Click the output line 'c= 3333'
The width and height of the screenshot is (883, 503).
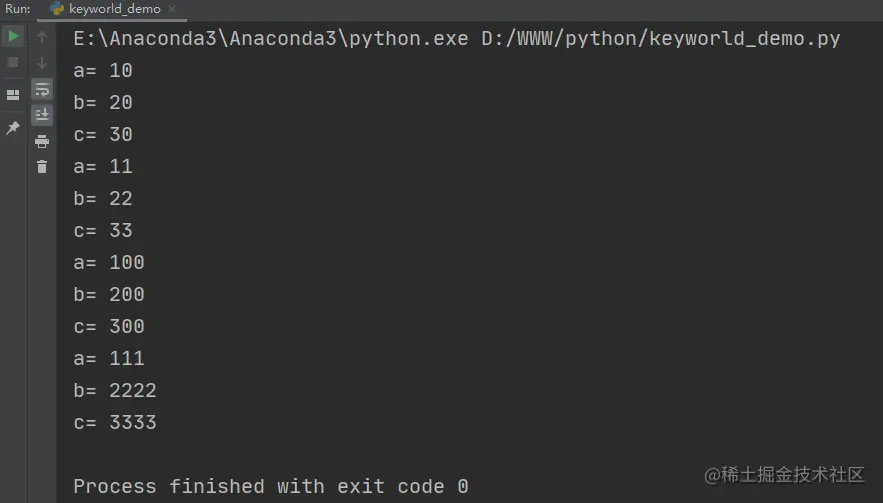coord(115,422)
